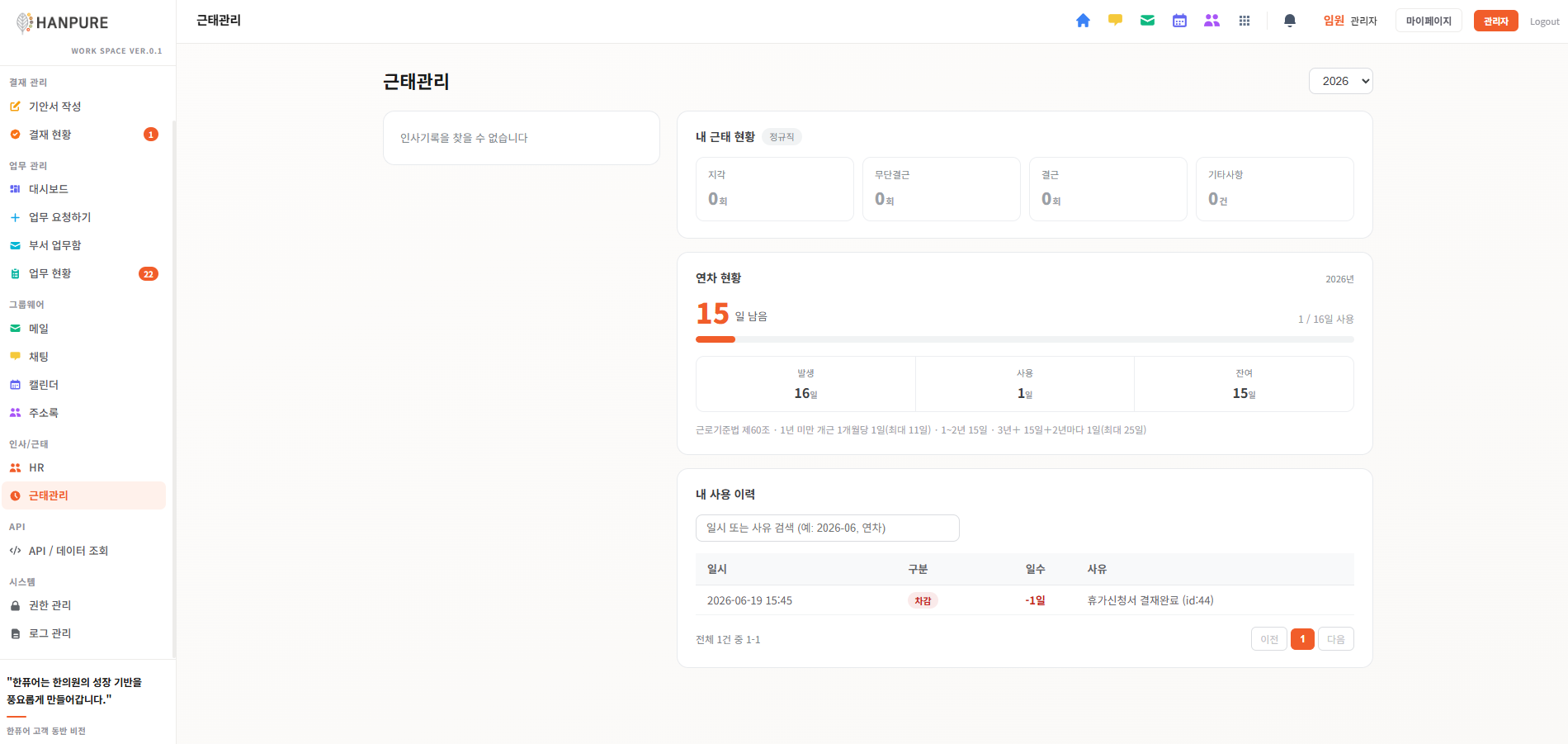The image size is (1568, 744).
Task: Click the 일시 column header
Action: tap(717, 569)
